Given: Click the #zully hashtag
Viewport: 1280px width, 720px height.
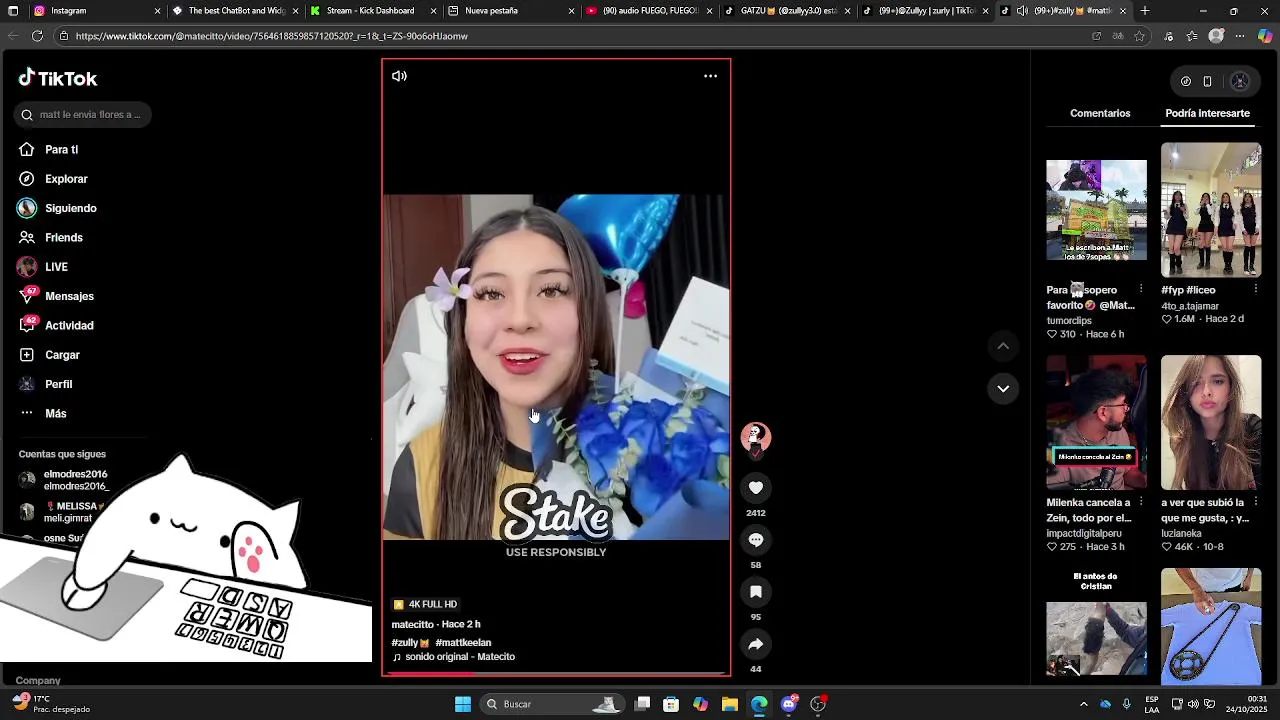Looking at the screenshot, I should tap(410, 643).
